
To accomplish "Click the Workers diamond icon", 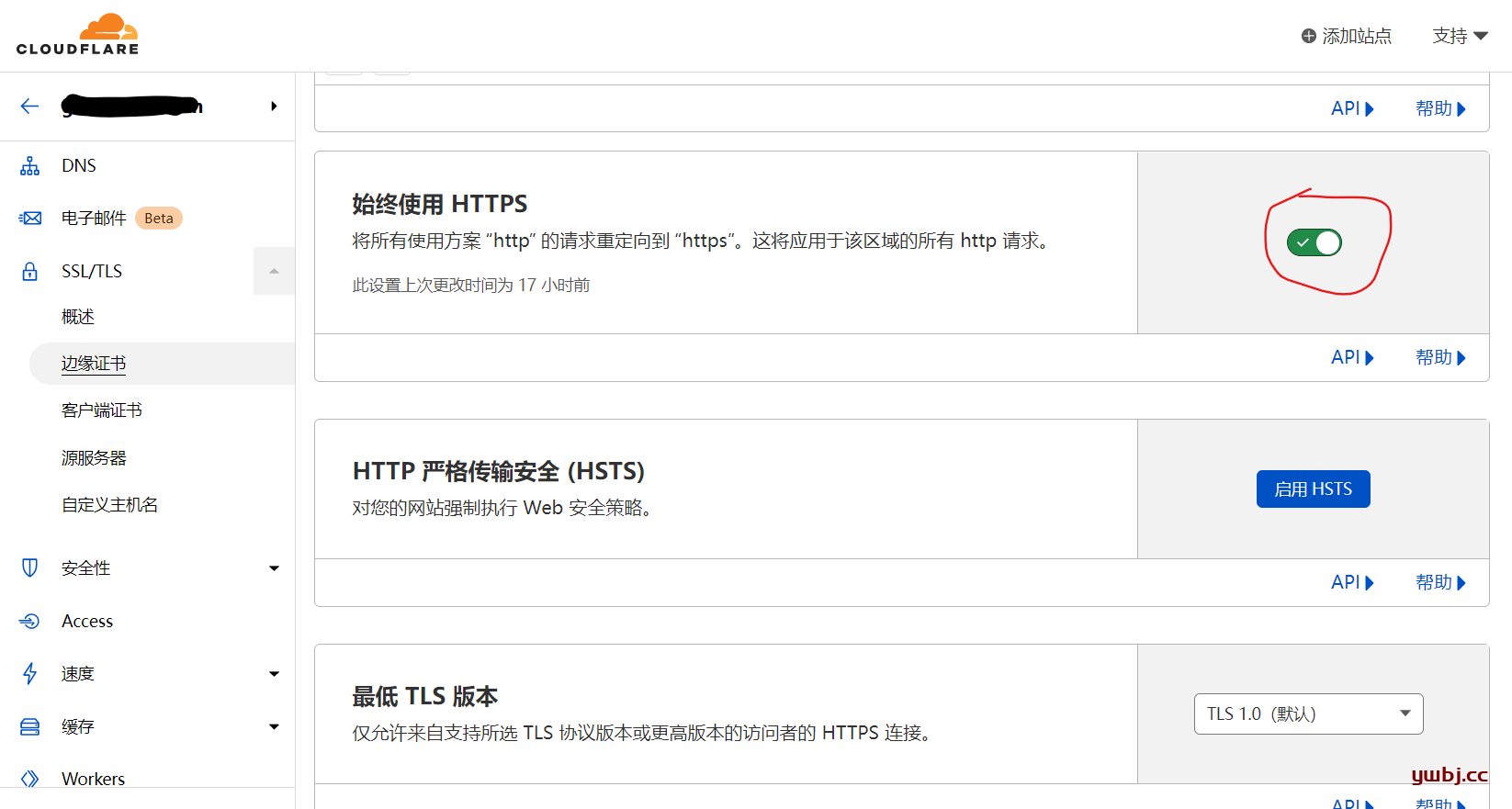I will (30, 779).
